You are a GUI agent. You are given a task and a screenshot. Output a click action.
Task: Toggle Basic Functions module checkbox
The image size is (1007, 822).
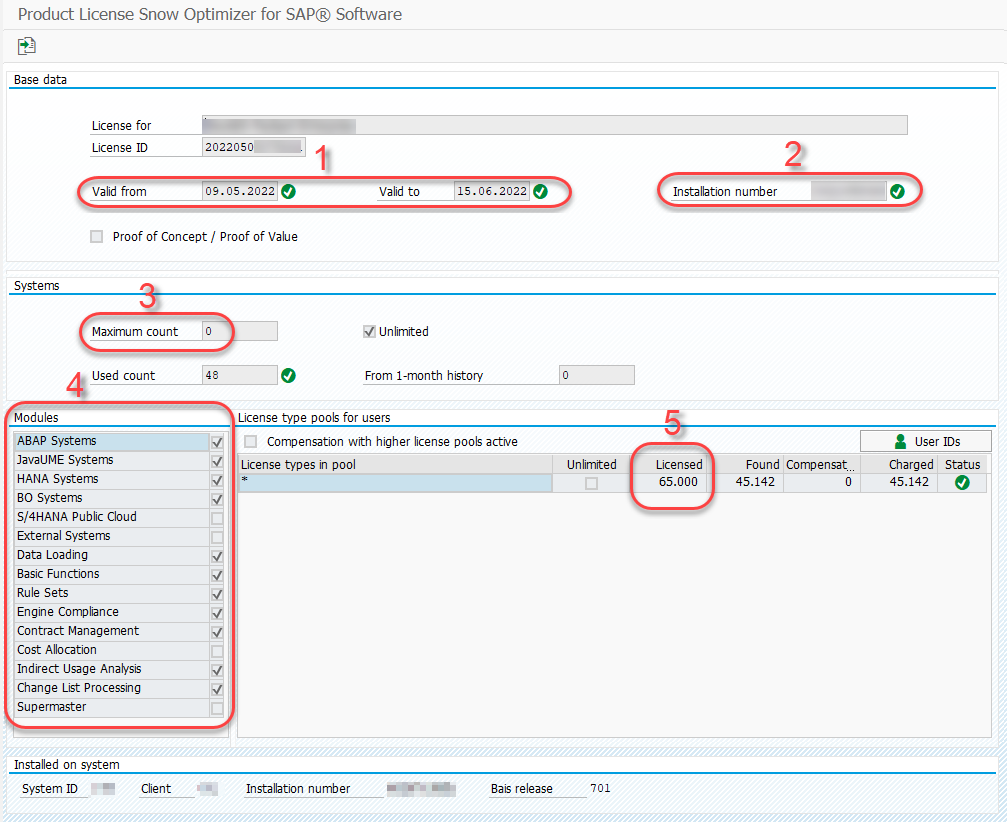[217, 575]
